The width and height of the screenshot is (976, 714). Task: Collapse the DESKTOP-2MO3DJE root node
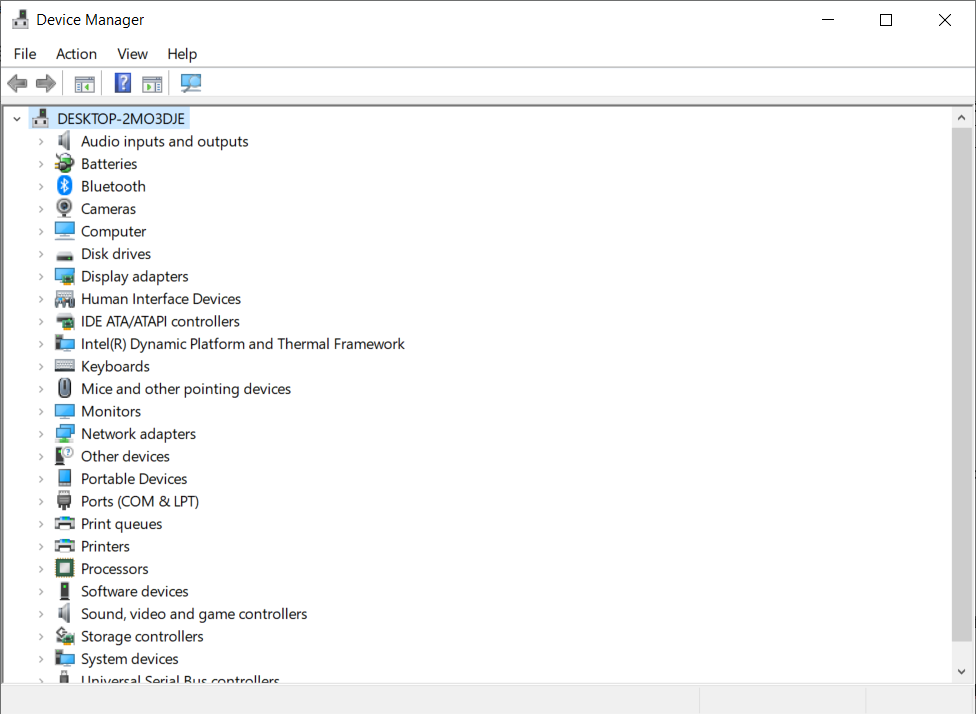pyautogui.click(x=17, y=119)
